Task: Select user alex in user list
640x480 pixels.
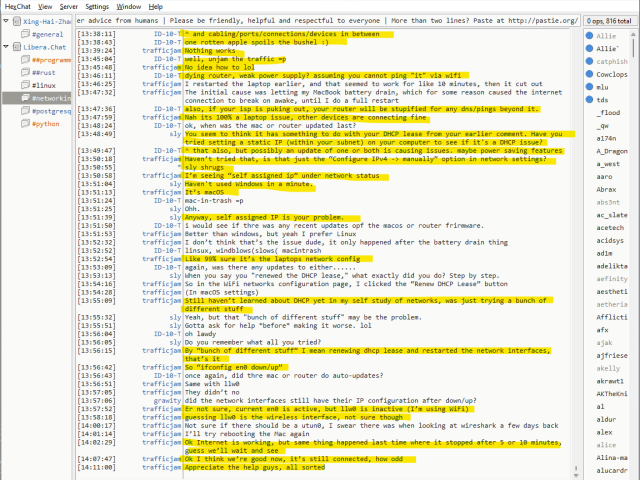Action: click(x=604, y=432)
